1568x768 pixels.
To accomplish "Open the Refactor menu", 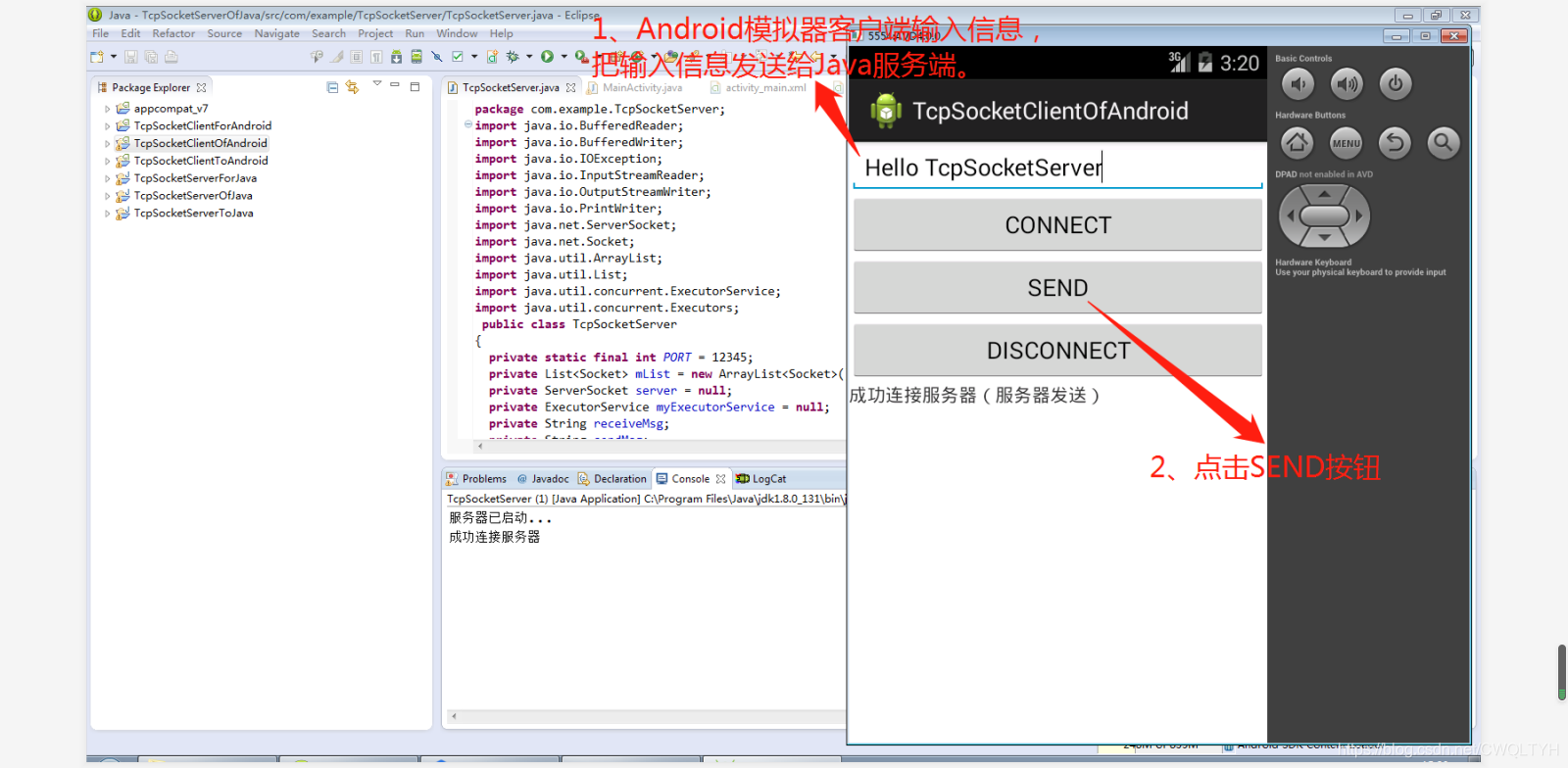I will (173, 33).
